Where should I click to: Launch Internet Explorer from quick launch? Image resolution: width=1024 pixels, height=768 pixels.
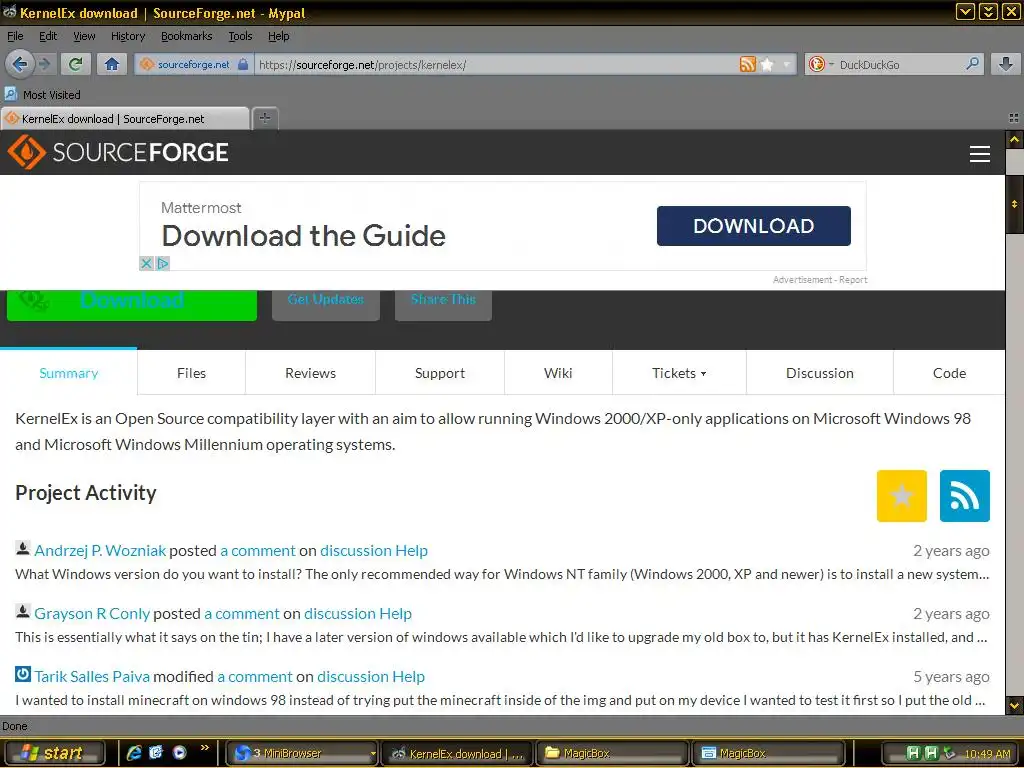134,753
